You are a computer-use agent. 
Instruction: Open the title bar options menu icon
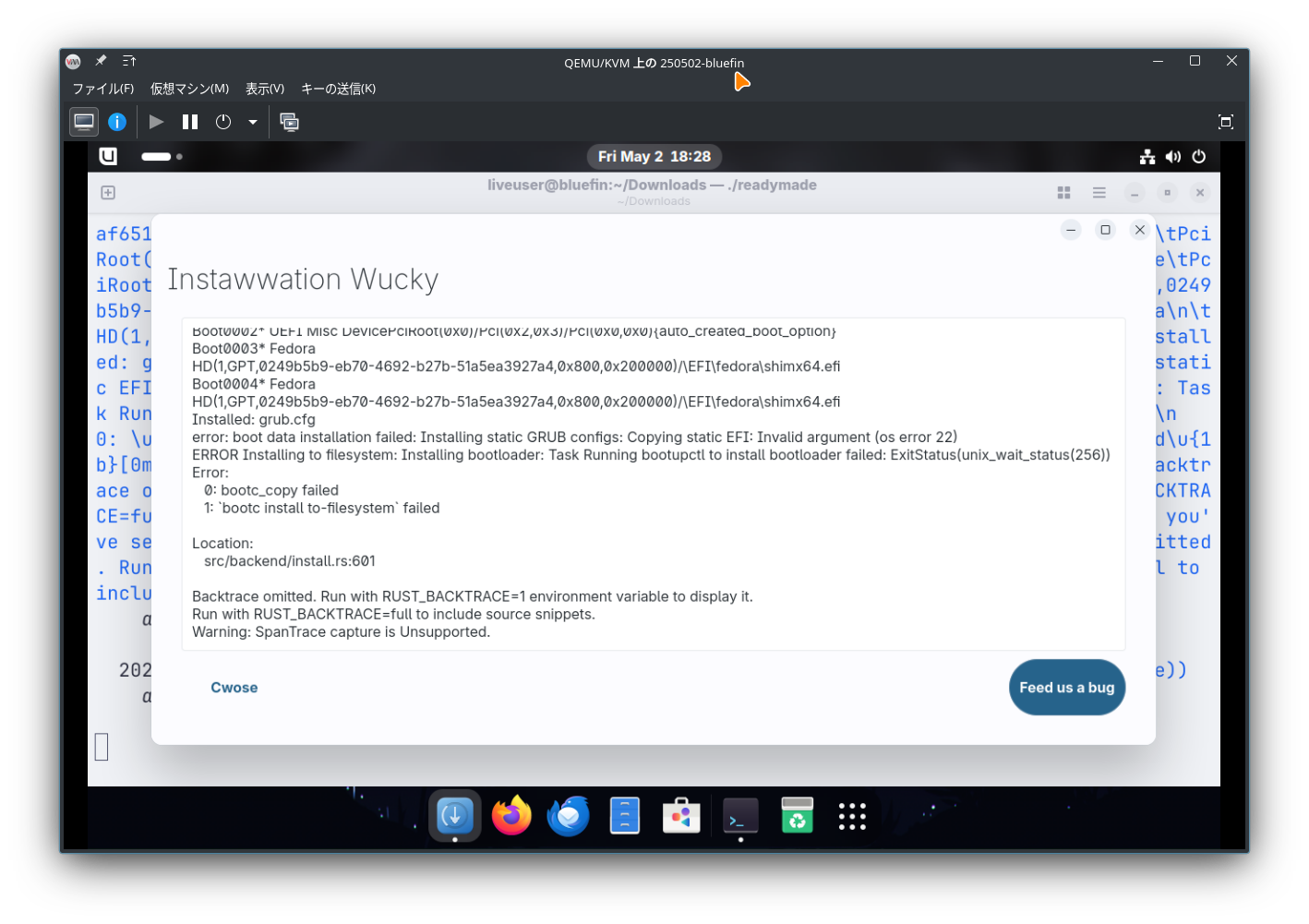point(129,61)
